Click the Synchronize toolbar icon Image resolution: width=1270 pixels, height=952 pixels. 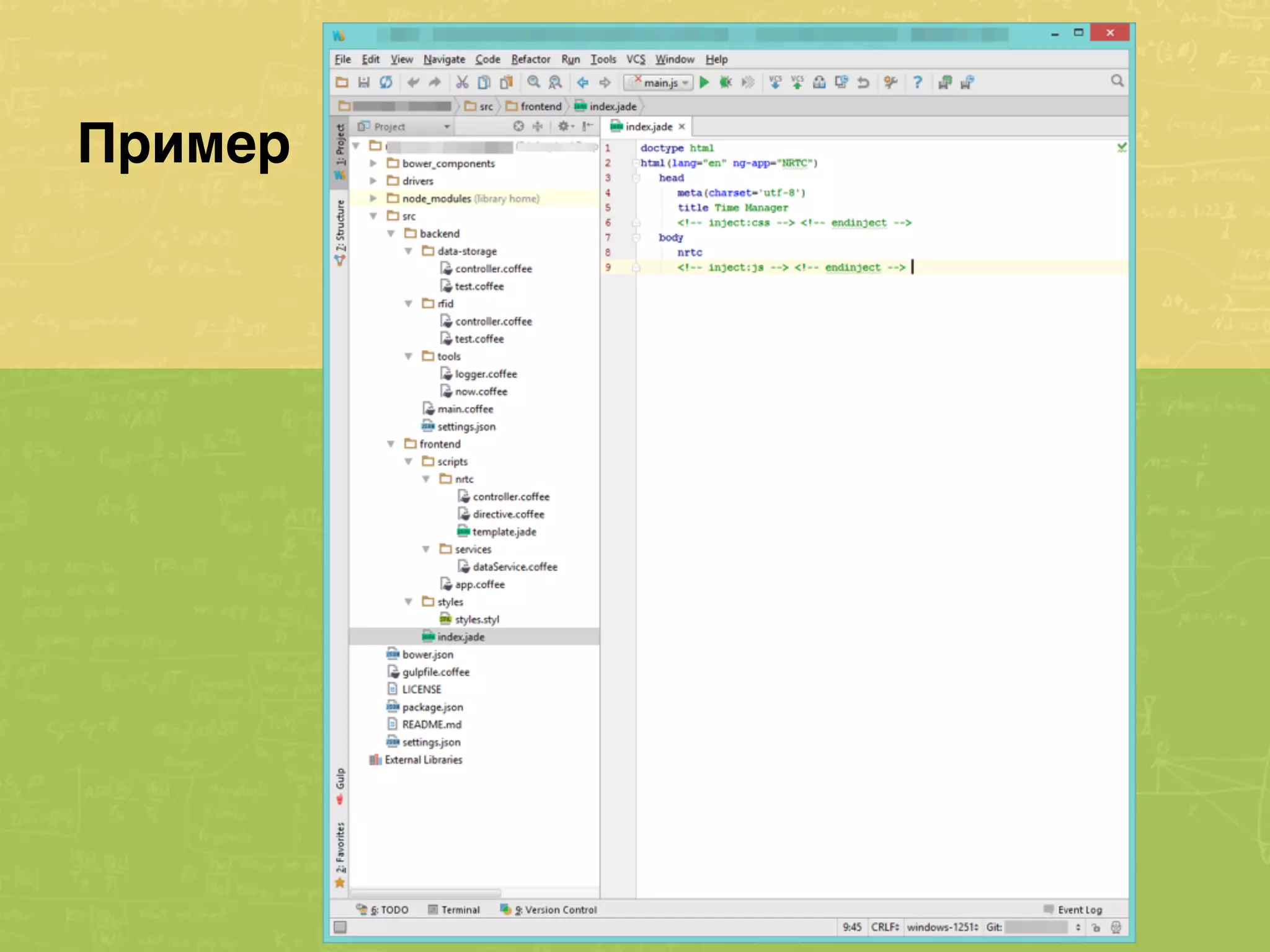386,82
